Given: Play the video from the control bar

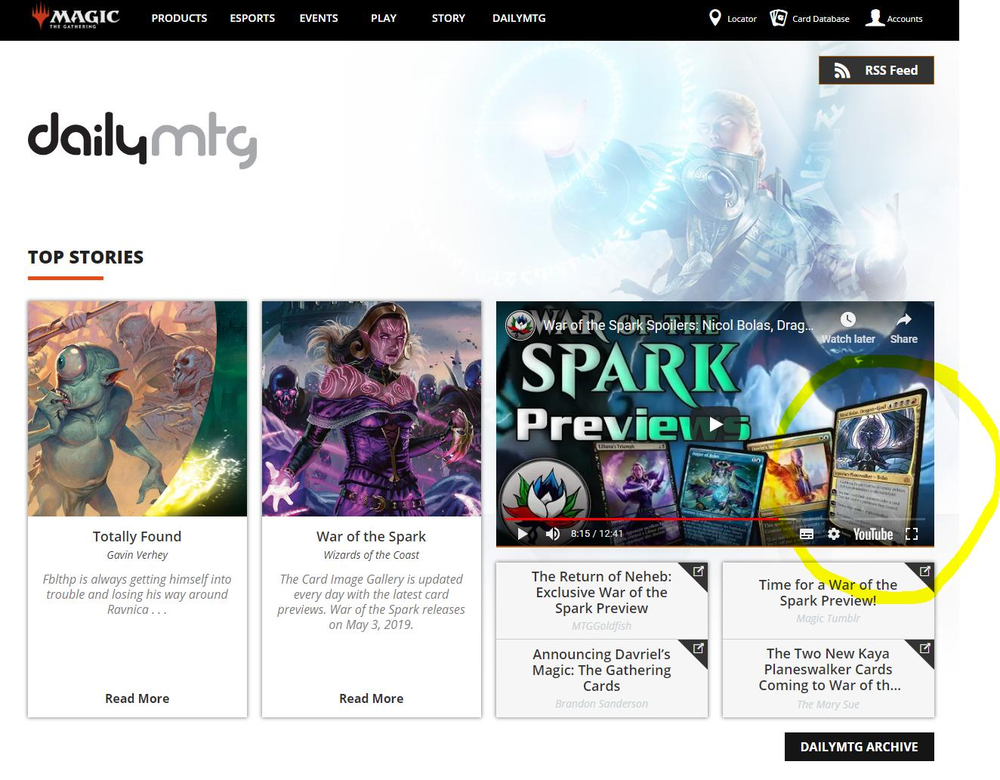Looking at the screenshot, I should coord(522,534).
